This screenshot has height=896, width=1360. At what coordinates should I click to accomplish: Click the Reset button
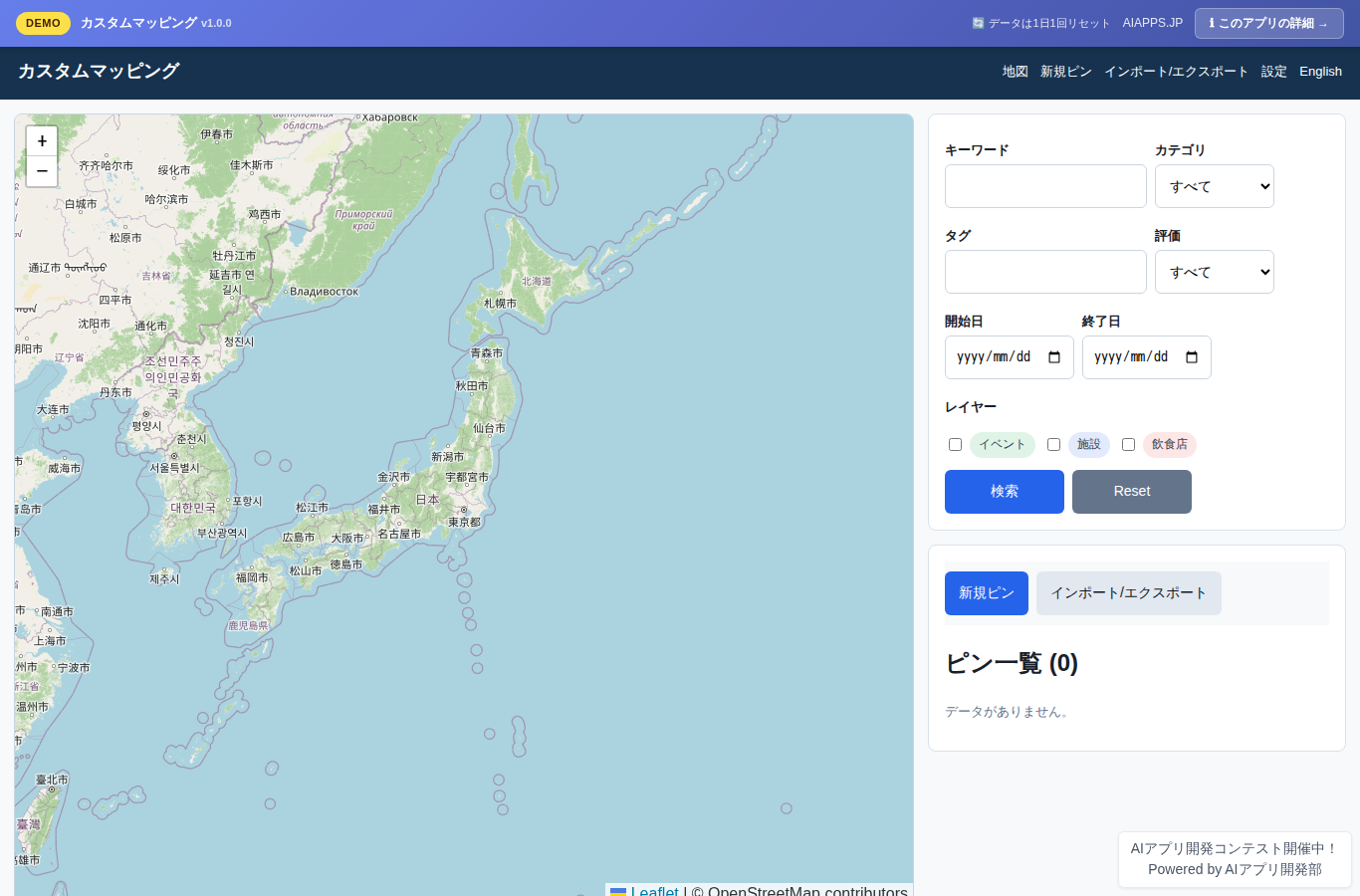click(1132, 492)
